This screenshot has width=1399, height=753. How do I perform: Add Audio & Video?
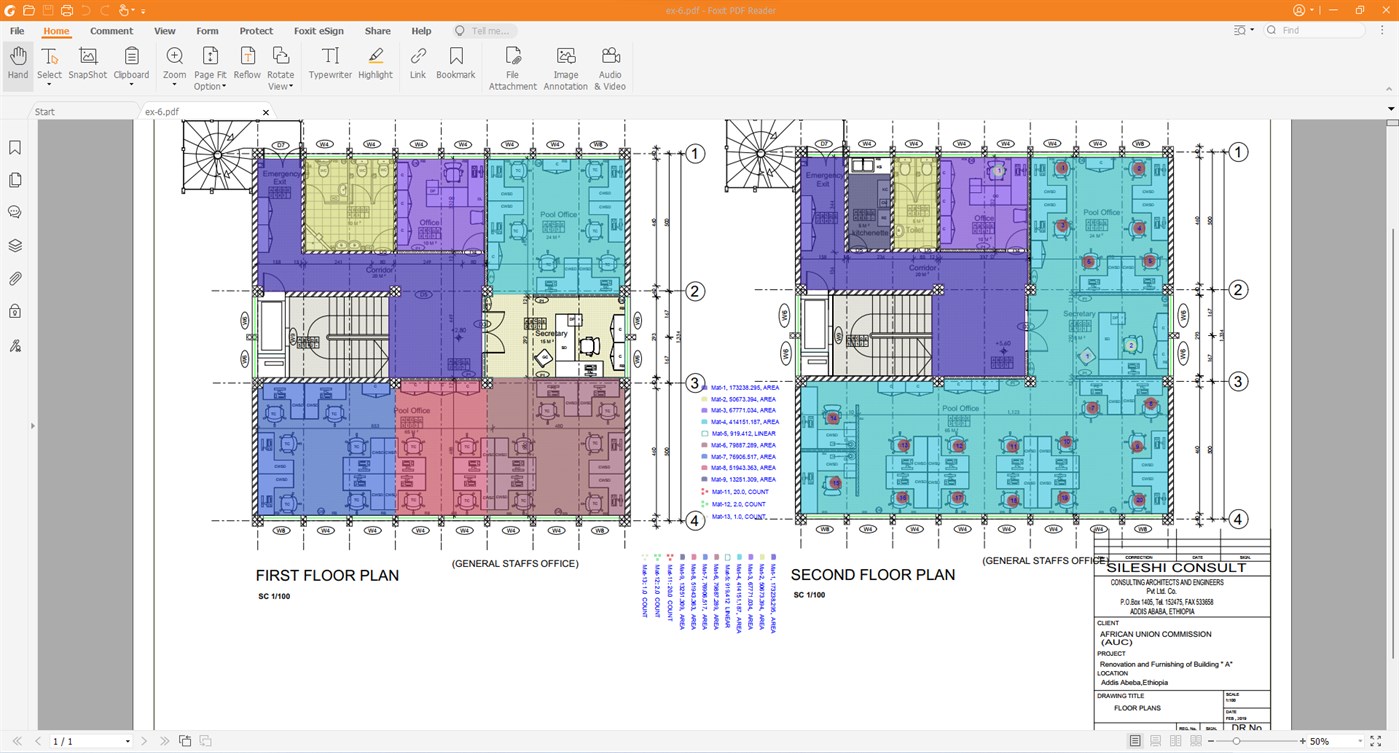click(x=610, y=67)
